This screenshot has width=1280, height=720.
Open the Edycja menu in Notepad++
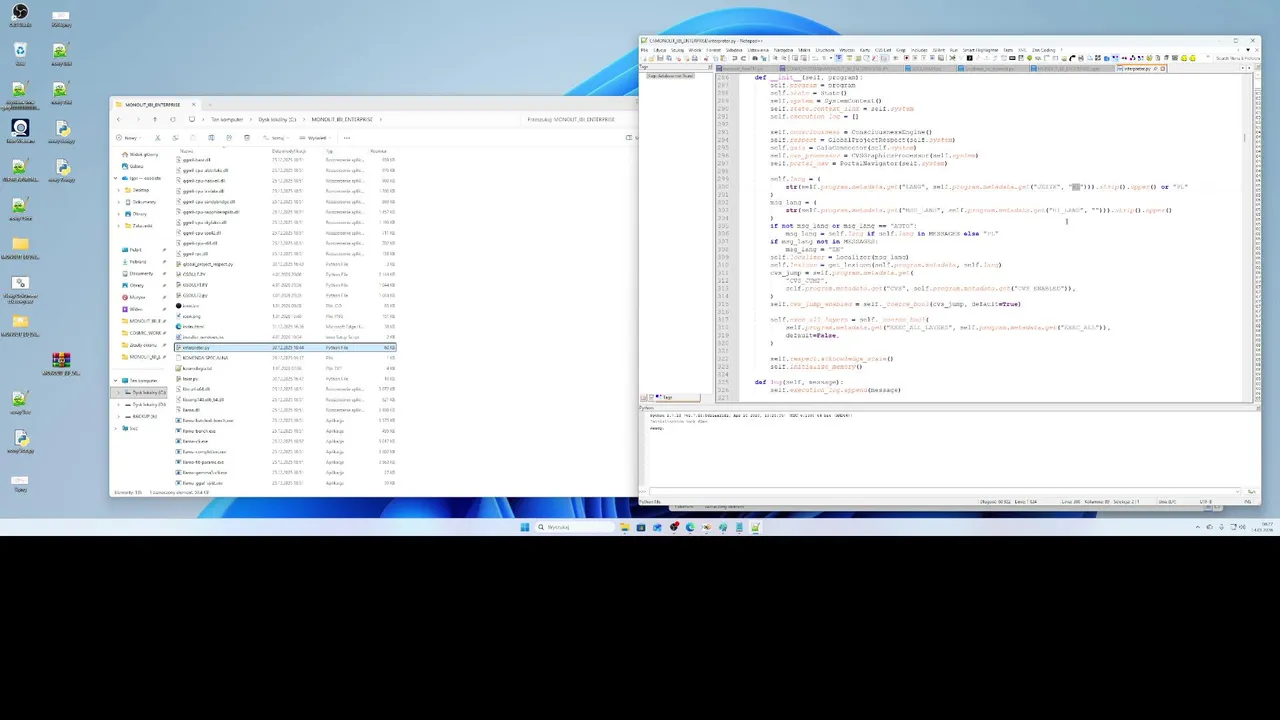(660, 50)
